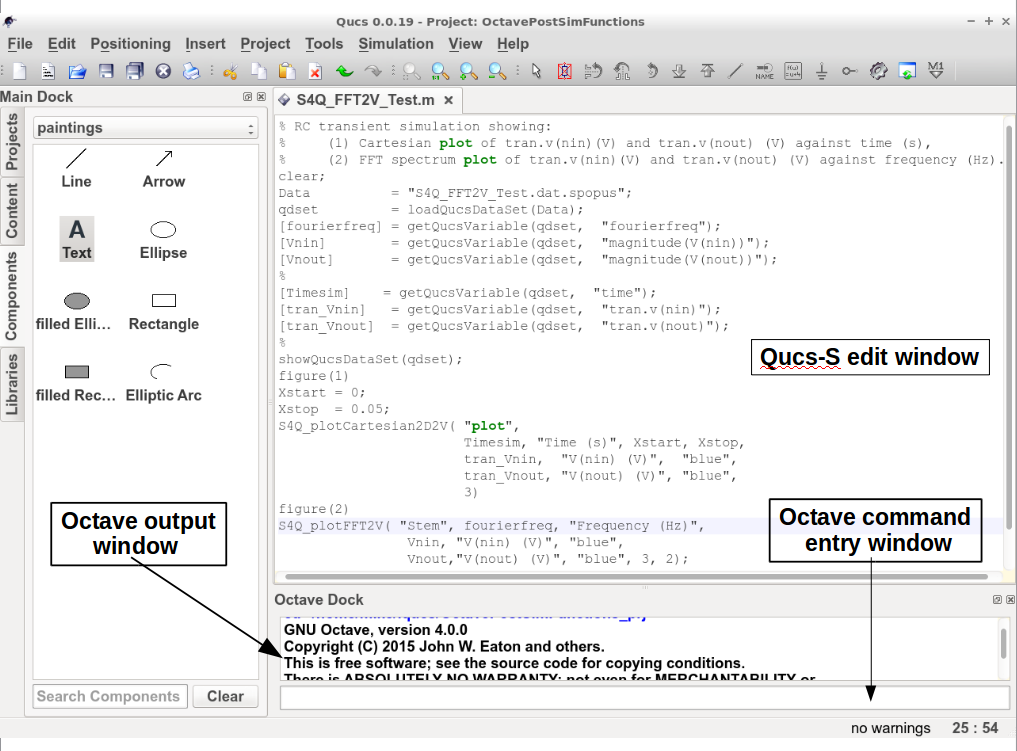Switch to the Projects side tab
The height and width of the screenshot is (751, 1017).
[x=12, y=142]
